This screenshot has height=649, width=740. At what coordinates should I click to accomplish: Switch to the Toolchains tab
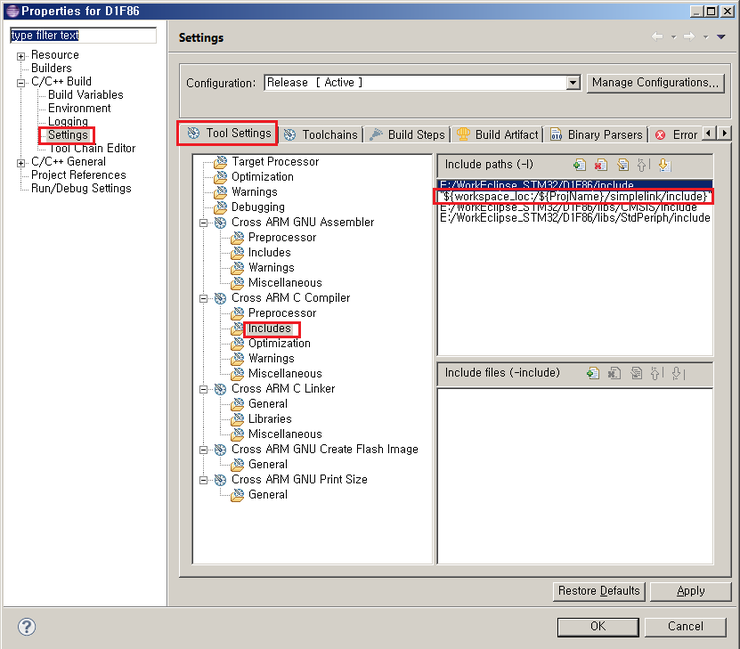click(x=321, y=135)
